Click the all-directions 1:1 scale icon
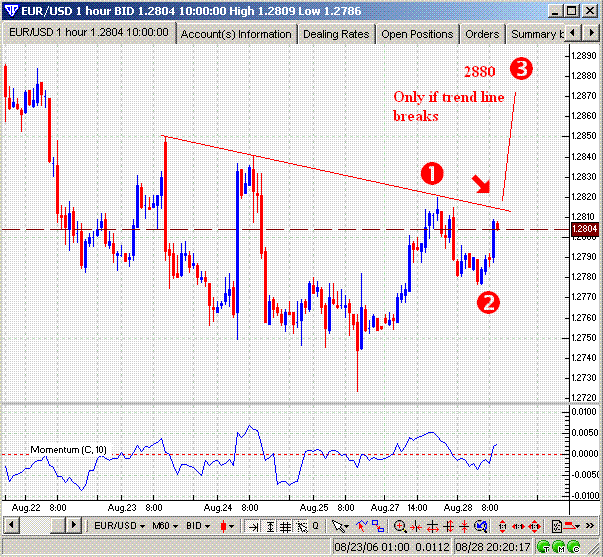Screen dimensions: 603x557 (535, 527)
